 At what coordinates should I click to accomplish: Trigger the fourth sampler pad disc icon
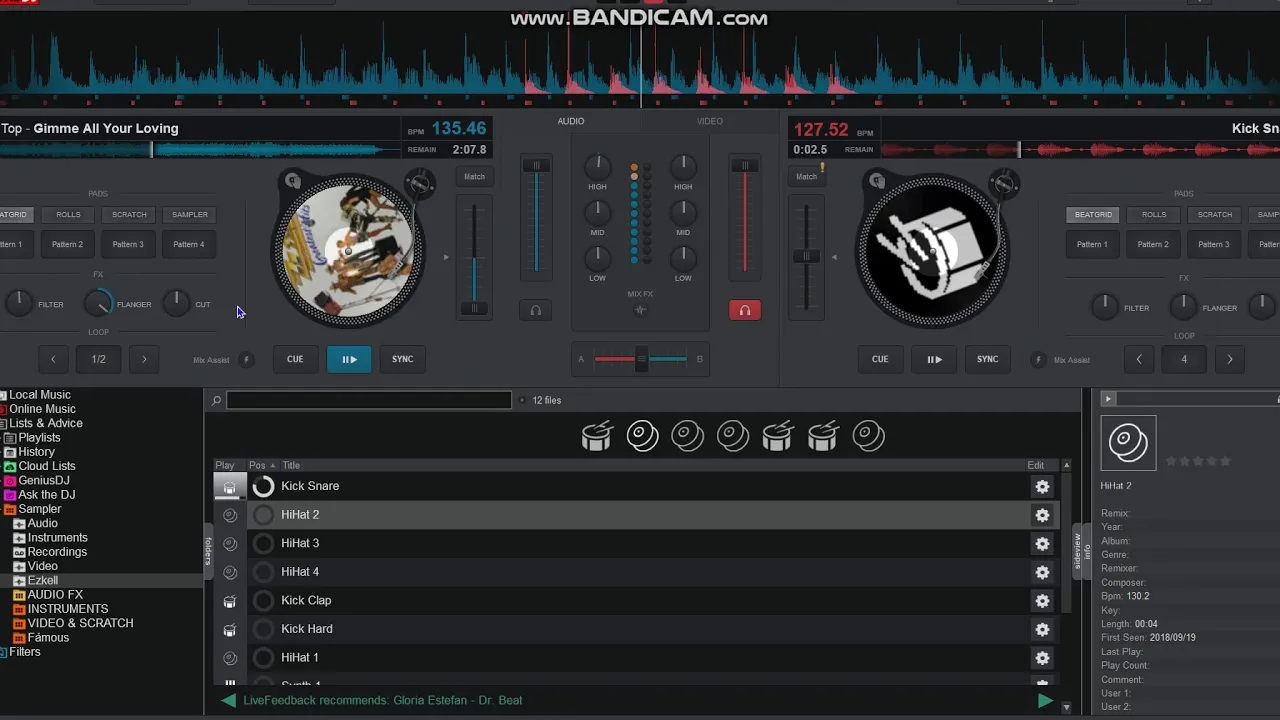(732, 436)
